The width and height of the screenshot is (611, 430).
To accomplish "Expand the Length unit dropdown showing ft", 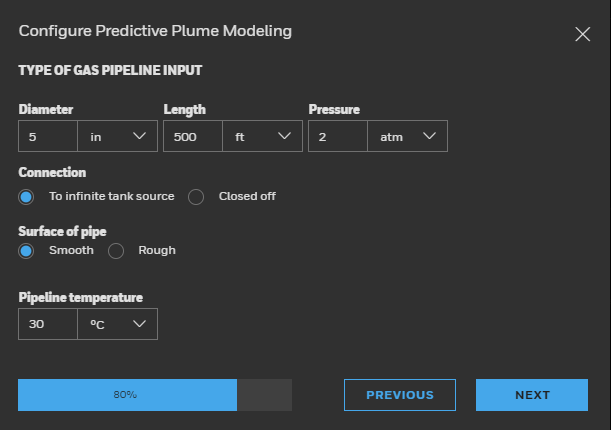I will click(262, 137).
